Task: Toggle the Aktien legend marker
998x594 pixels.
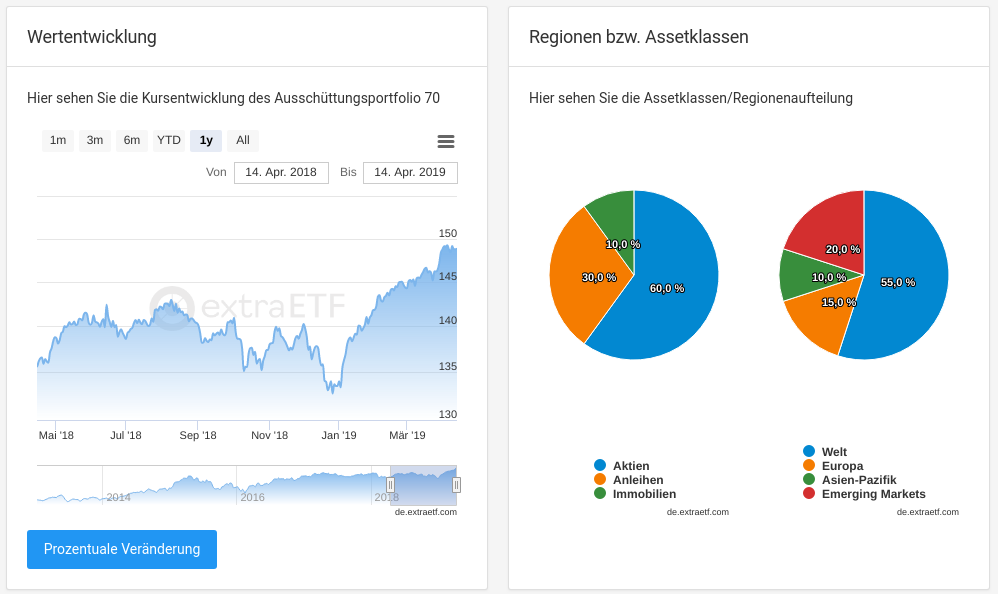Action: (x=600, y=466)
